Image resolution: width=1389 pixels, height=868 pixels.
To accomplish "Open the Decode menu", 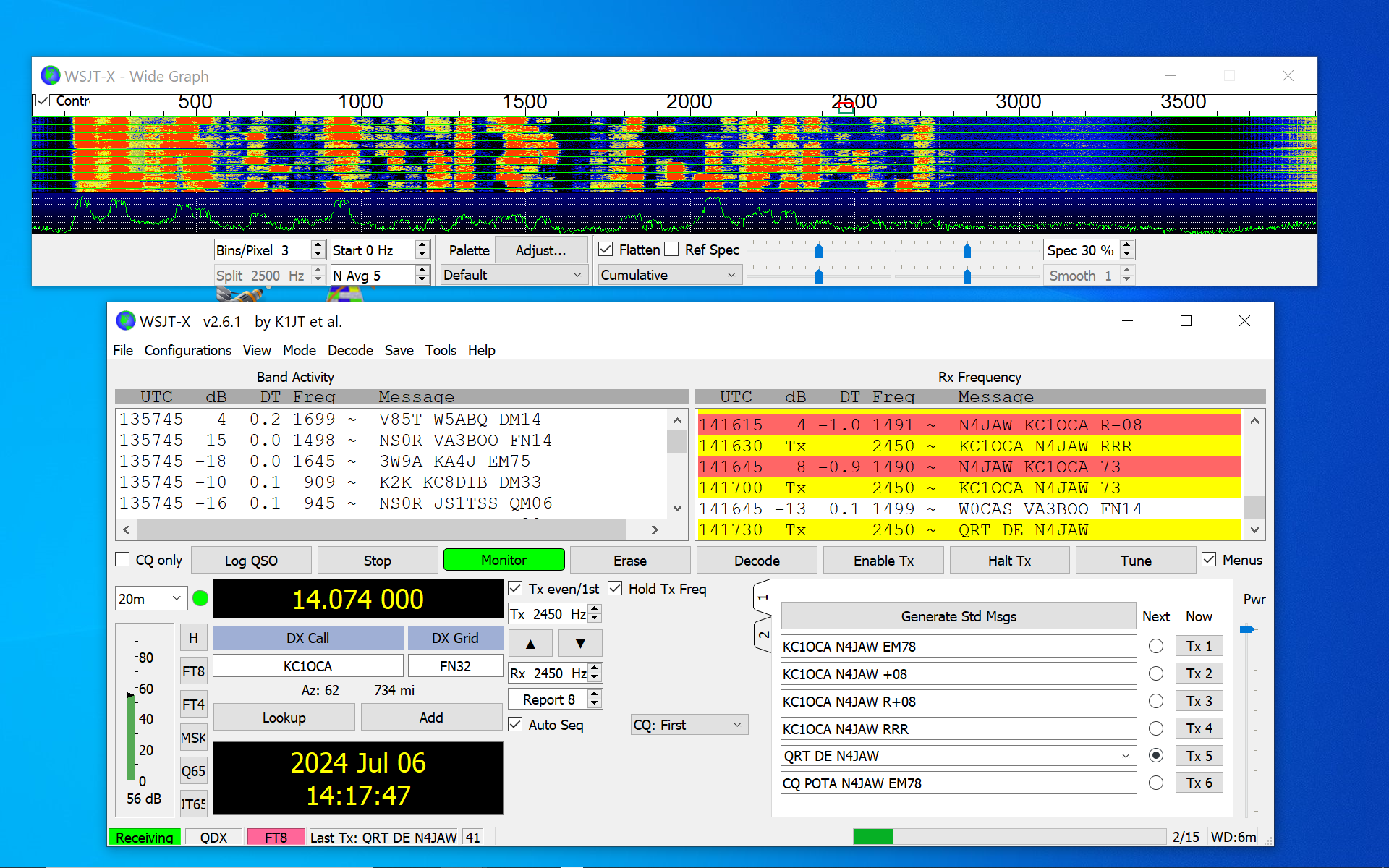I will 350,350.
